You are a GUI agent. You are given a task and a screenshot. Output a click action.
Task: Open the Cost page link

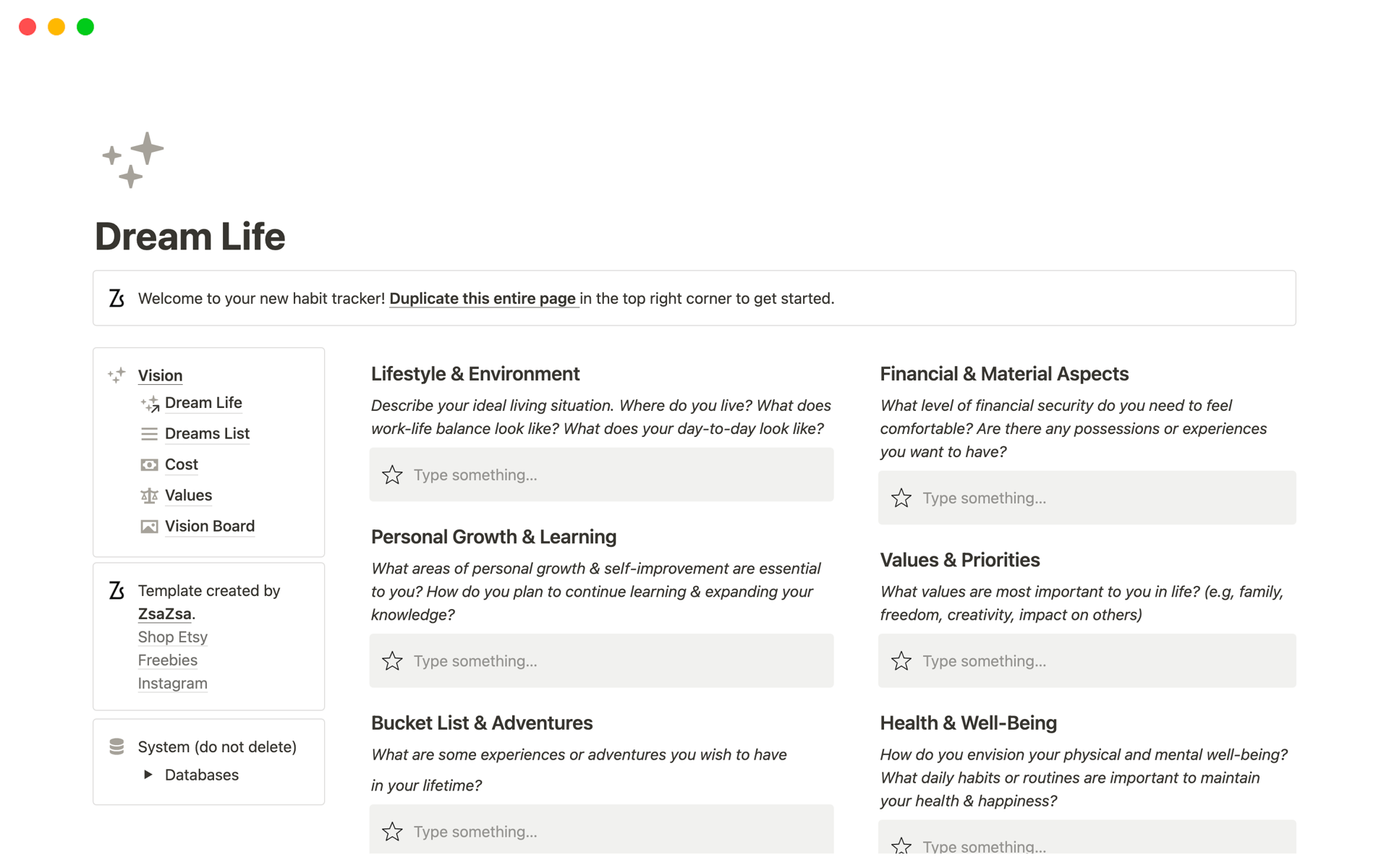pyautogui.click(x=182, y=465)
